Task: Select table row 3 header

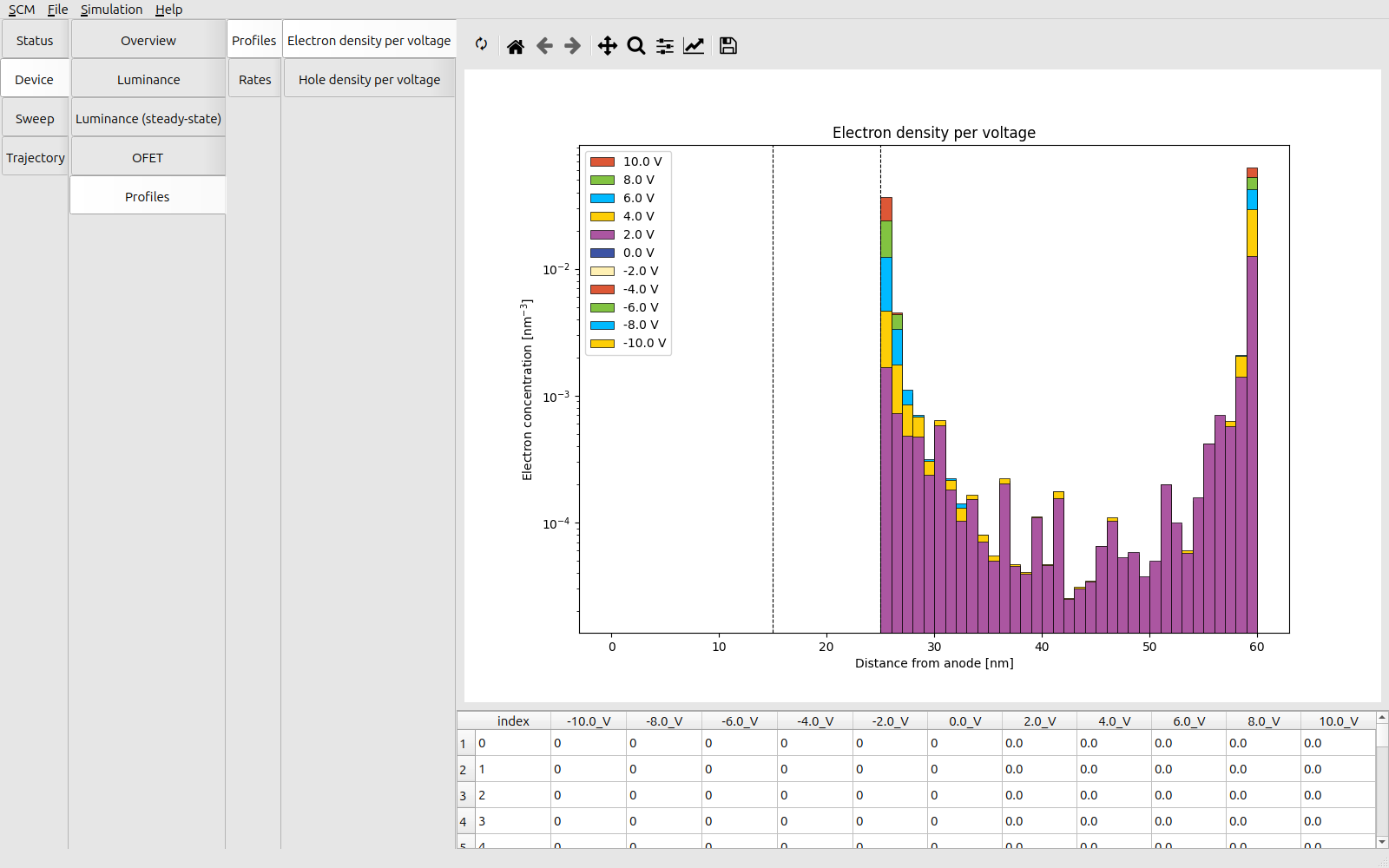Action: [464, 796]
